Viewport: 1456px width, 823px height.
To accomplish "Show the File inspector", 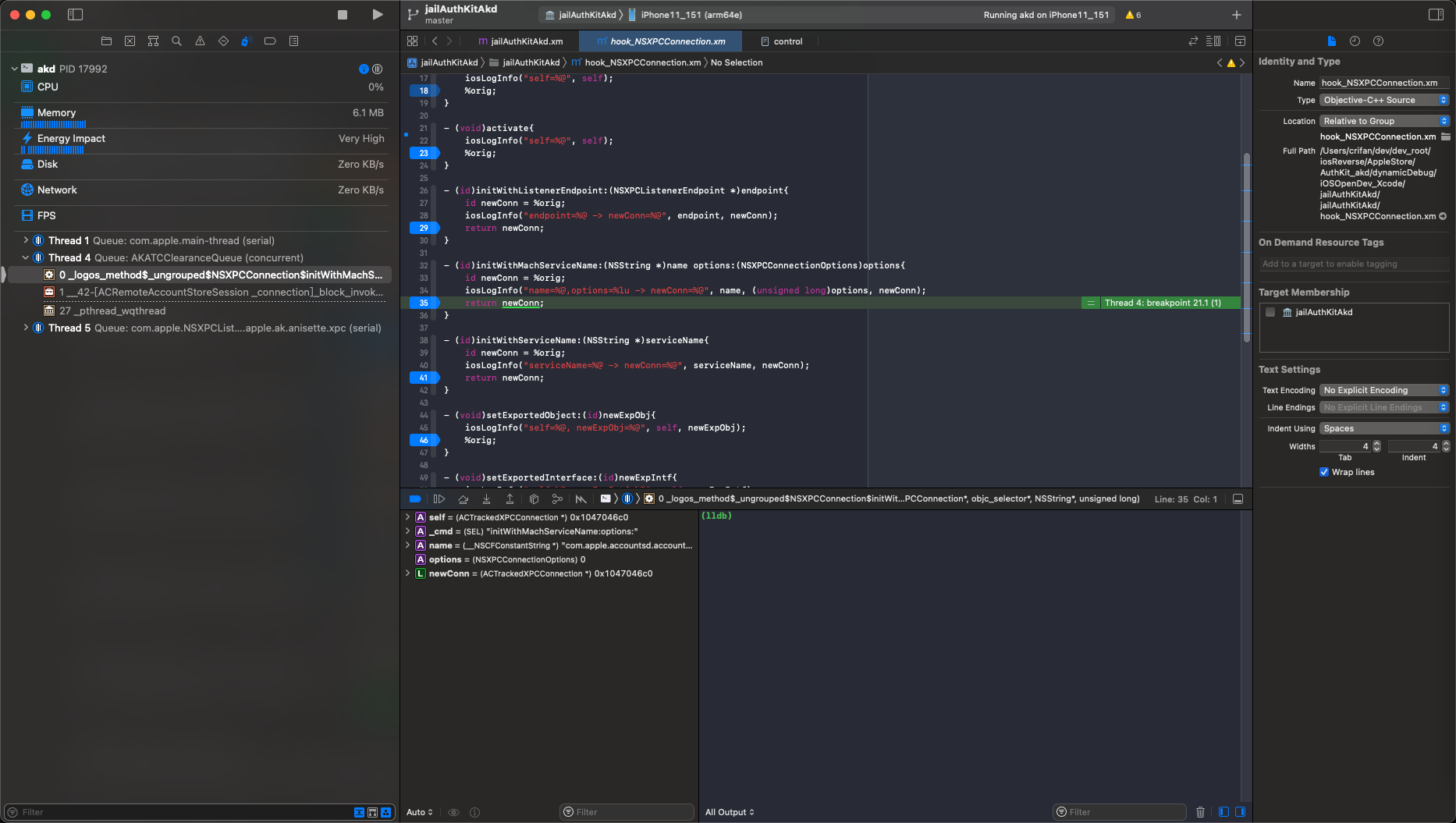I will click(x=1331, y=41).
